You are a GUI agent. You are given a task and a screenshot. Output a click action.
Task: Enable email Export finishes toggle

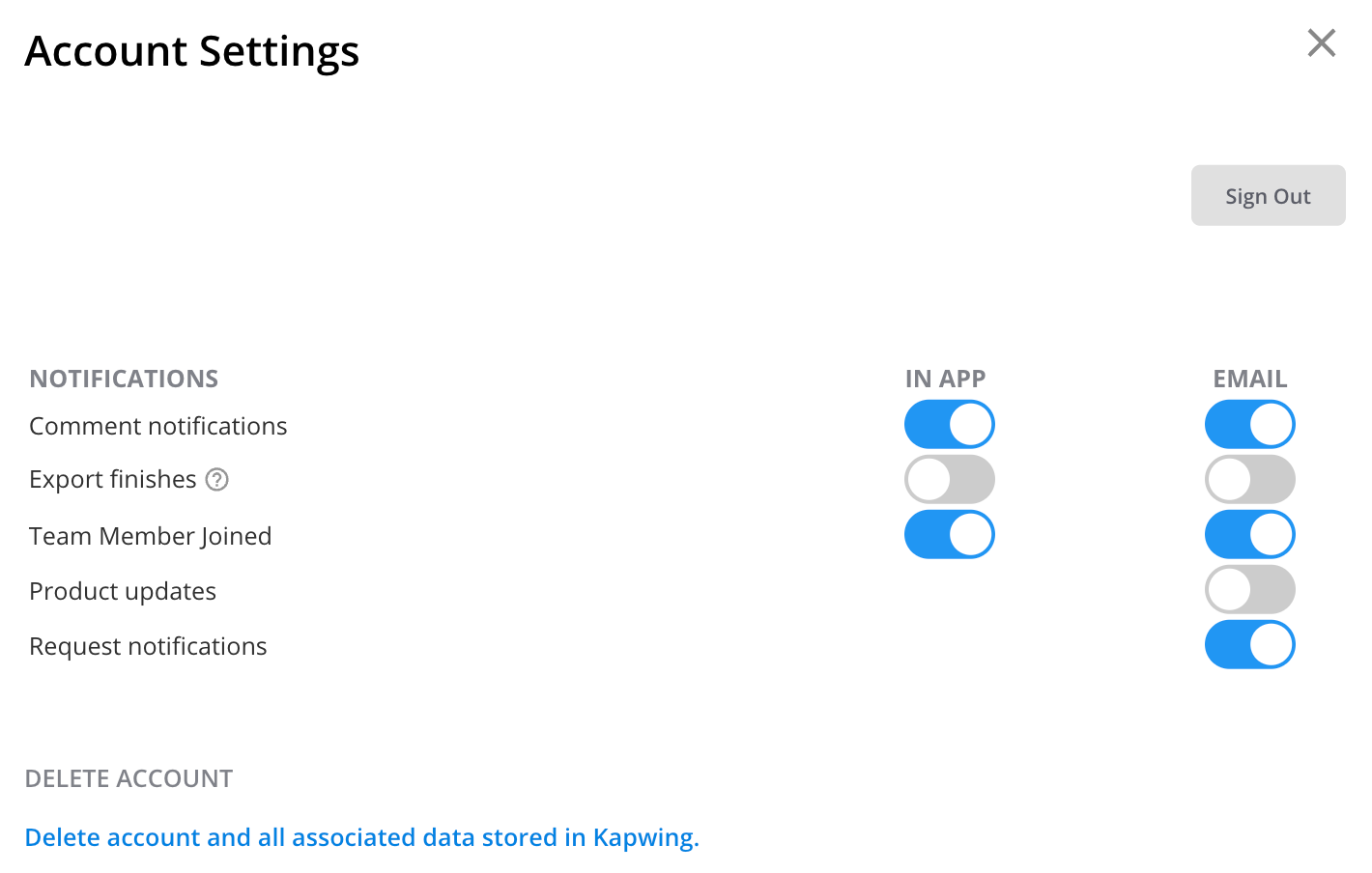[1249, 480]
